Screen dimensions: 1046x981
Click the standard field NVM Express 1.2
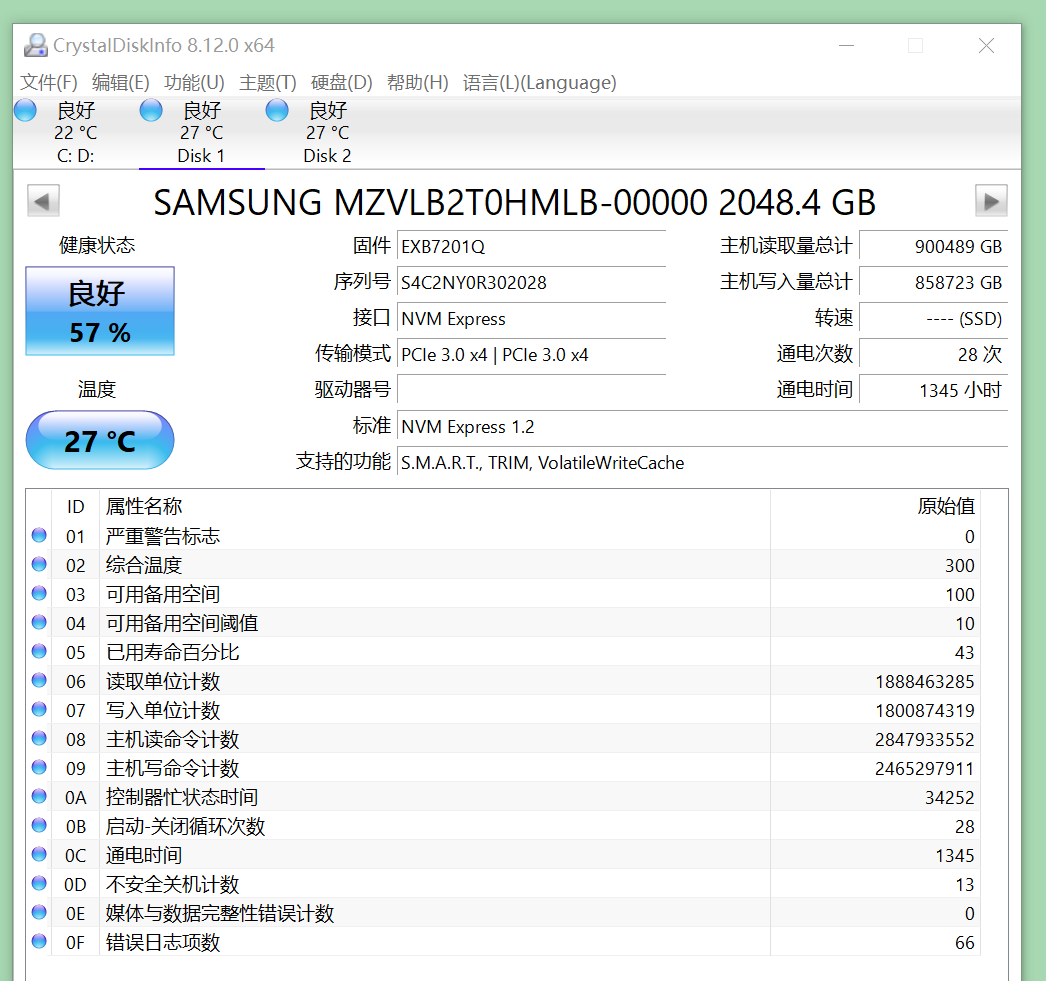[x=702, y=426]
